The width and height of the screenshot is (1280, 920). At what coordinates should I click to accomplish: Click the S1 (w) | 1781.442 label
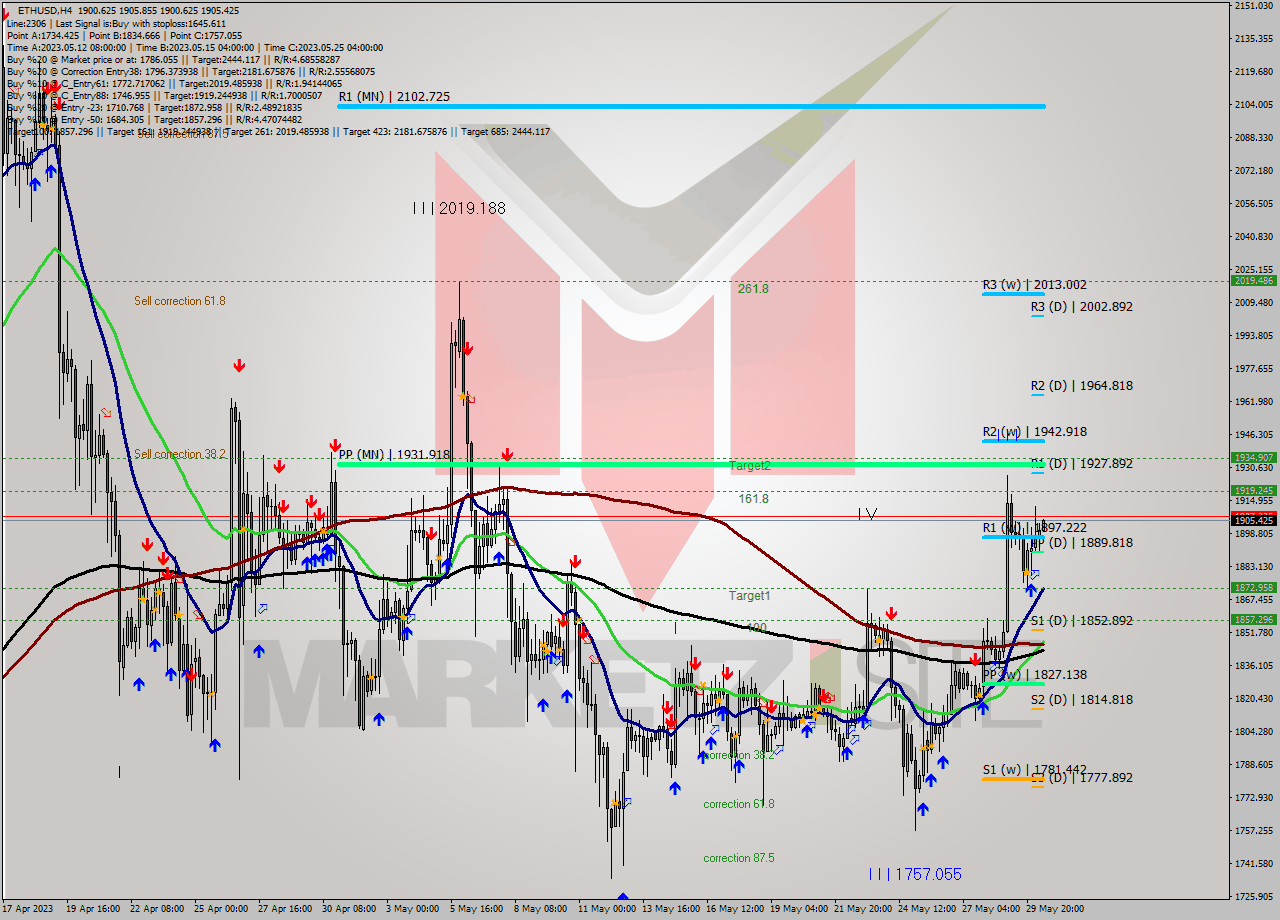pyautogui.click(x=1034, y=769)
